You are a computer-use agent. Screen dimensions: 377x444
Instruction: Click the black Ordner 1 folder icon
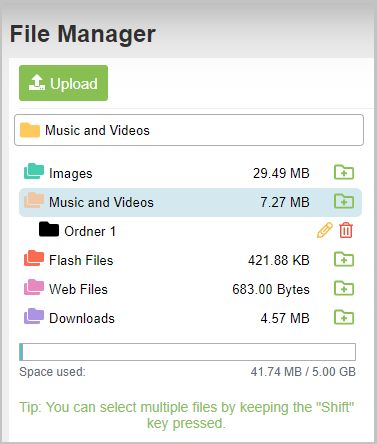point(49,229)
